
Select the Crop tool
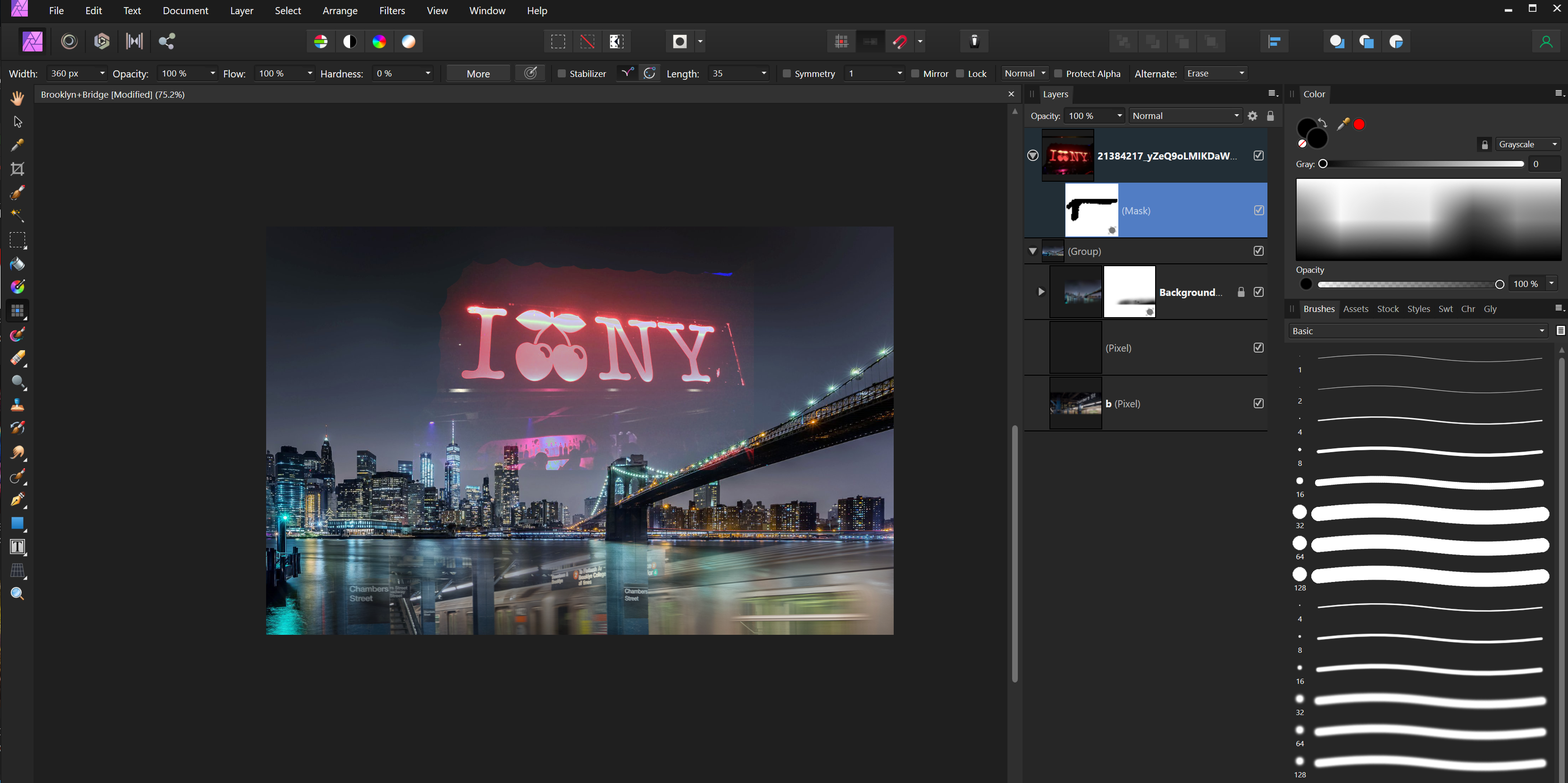[17, 168]
